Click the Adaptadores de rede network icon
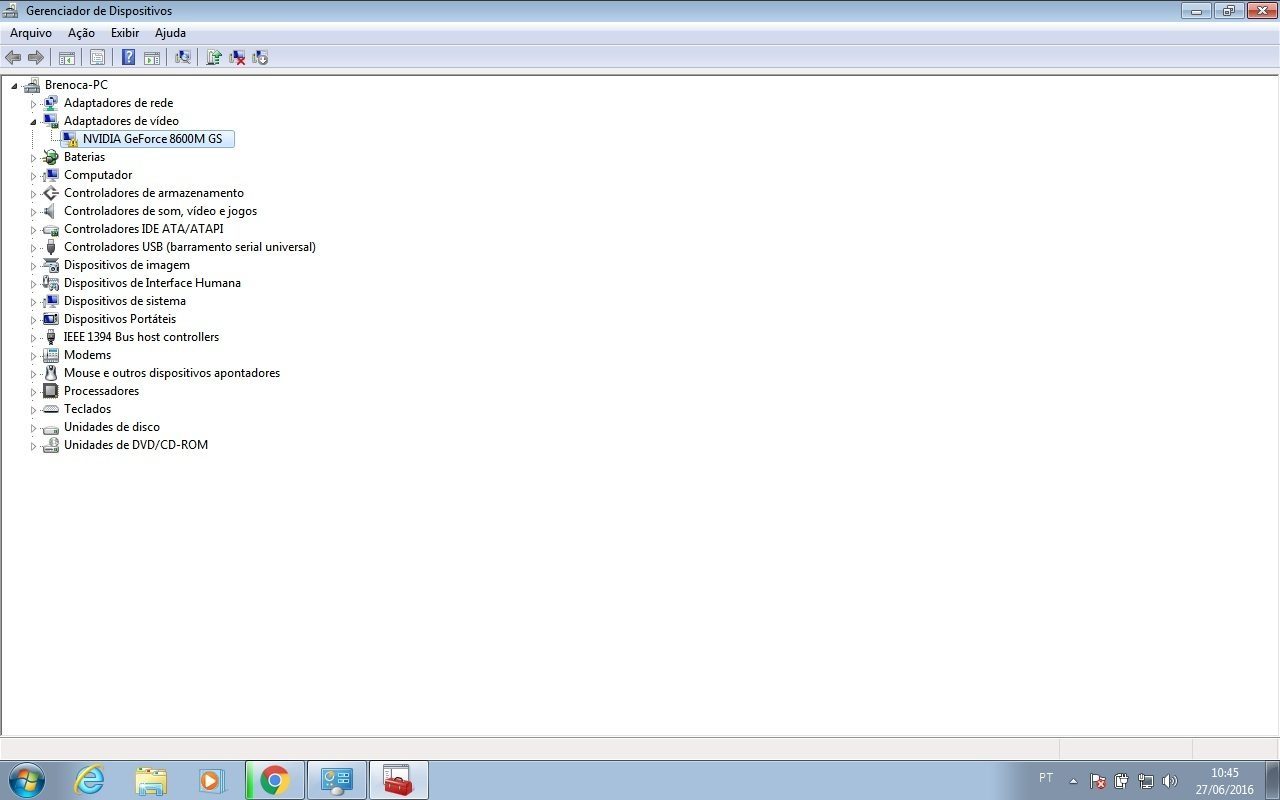Screen dimensions: 1280x800 51,103
